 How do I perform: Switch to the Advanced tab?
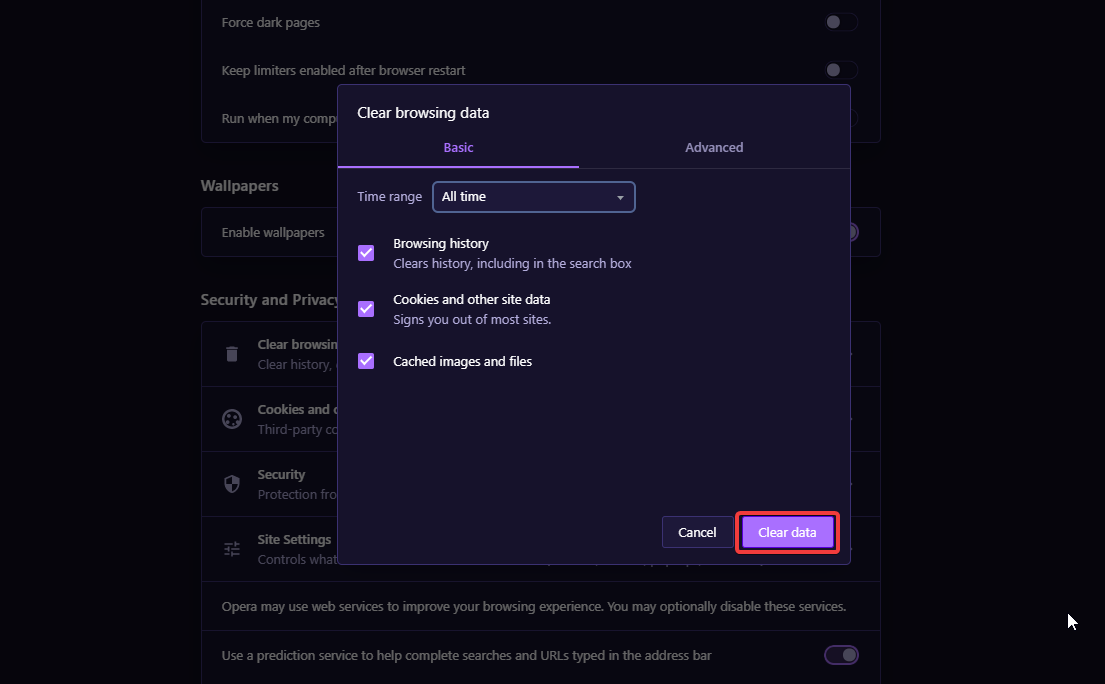(x=713, y=147)
